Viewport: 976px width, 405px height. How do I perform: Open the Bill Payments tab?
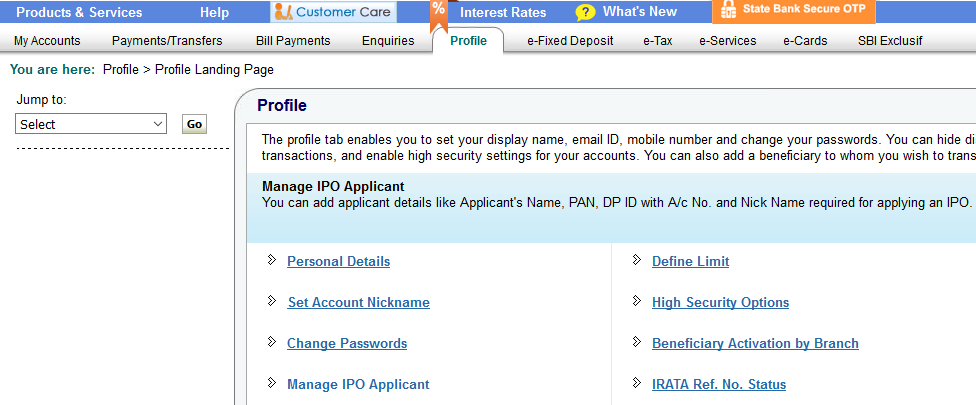click(x=293, y=41)
